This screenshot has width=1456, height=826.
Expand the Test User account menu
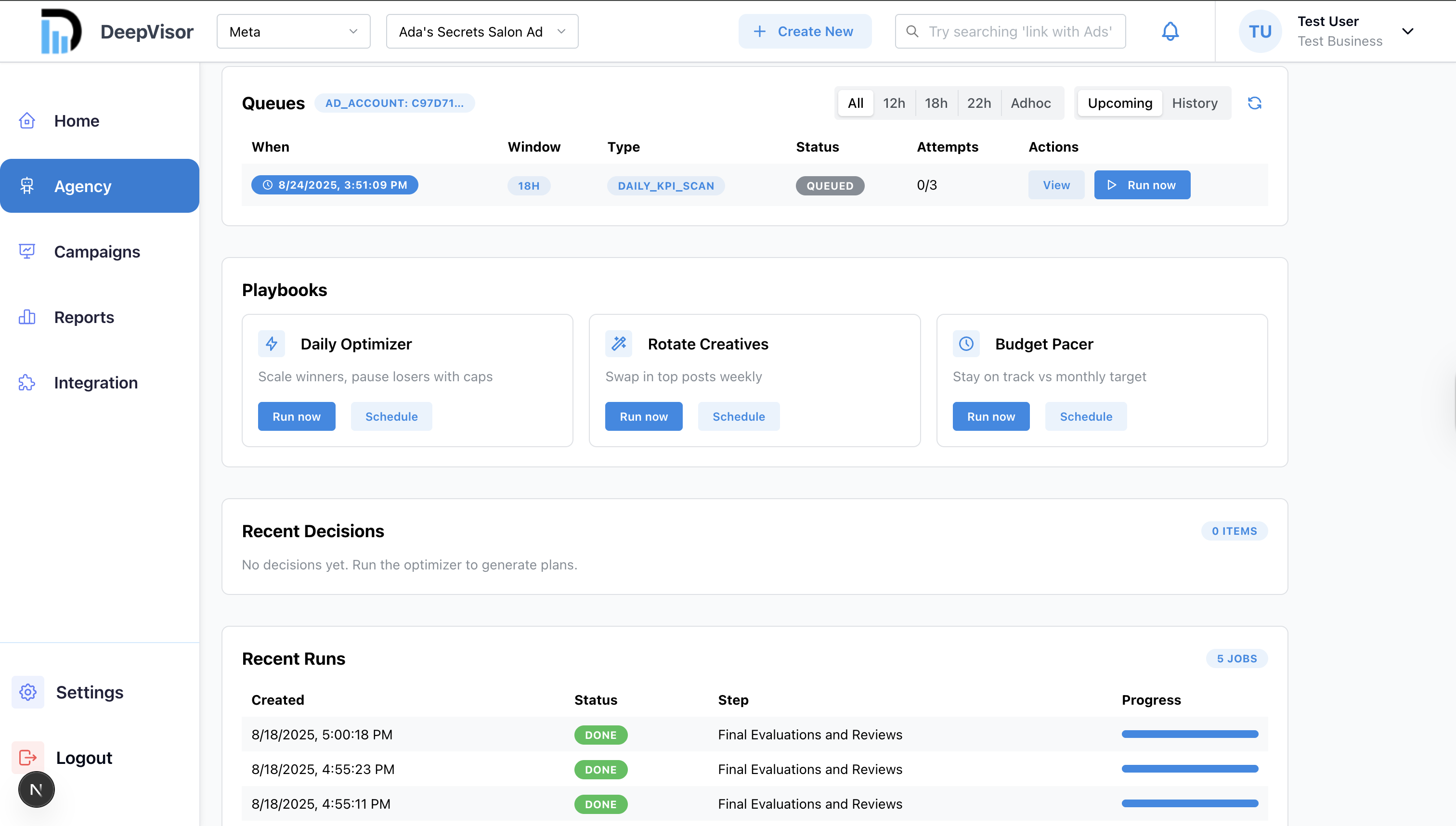tap(1407, 31)
